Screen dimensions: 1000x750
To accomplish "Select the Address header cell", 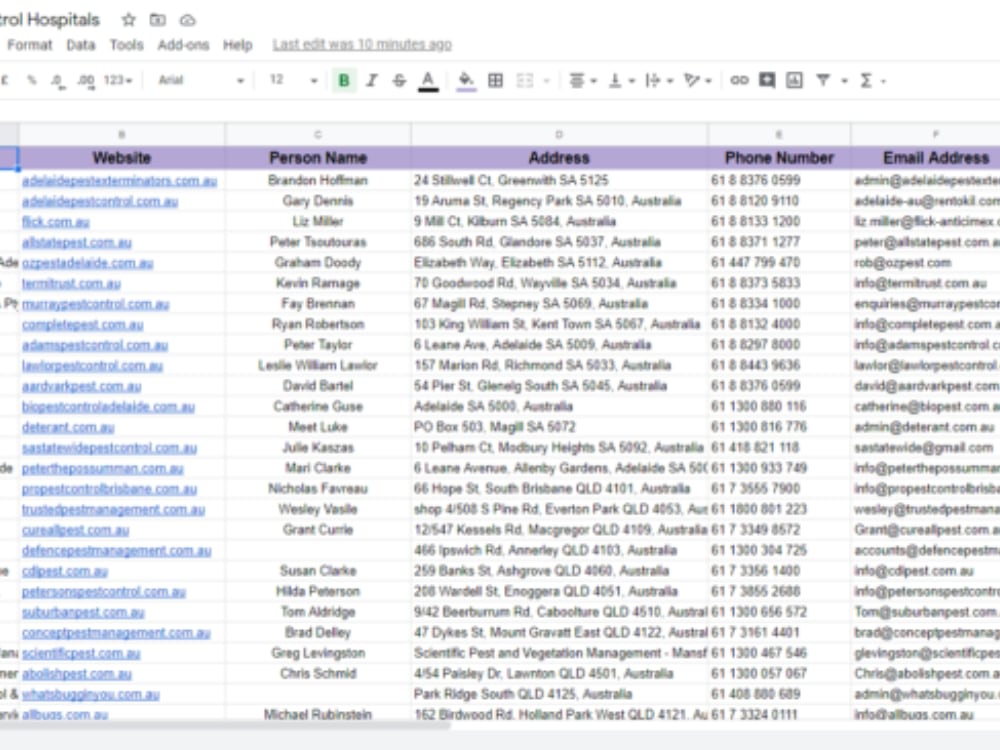I will coord(559,158).
